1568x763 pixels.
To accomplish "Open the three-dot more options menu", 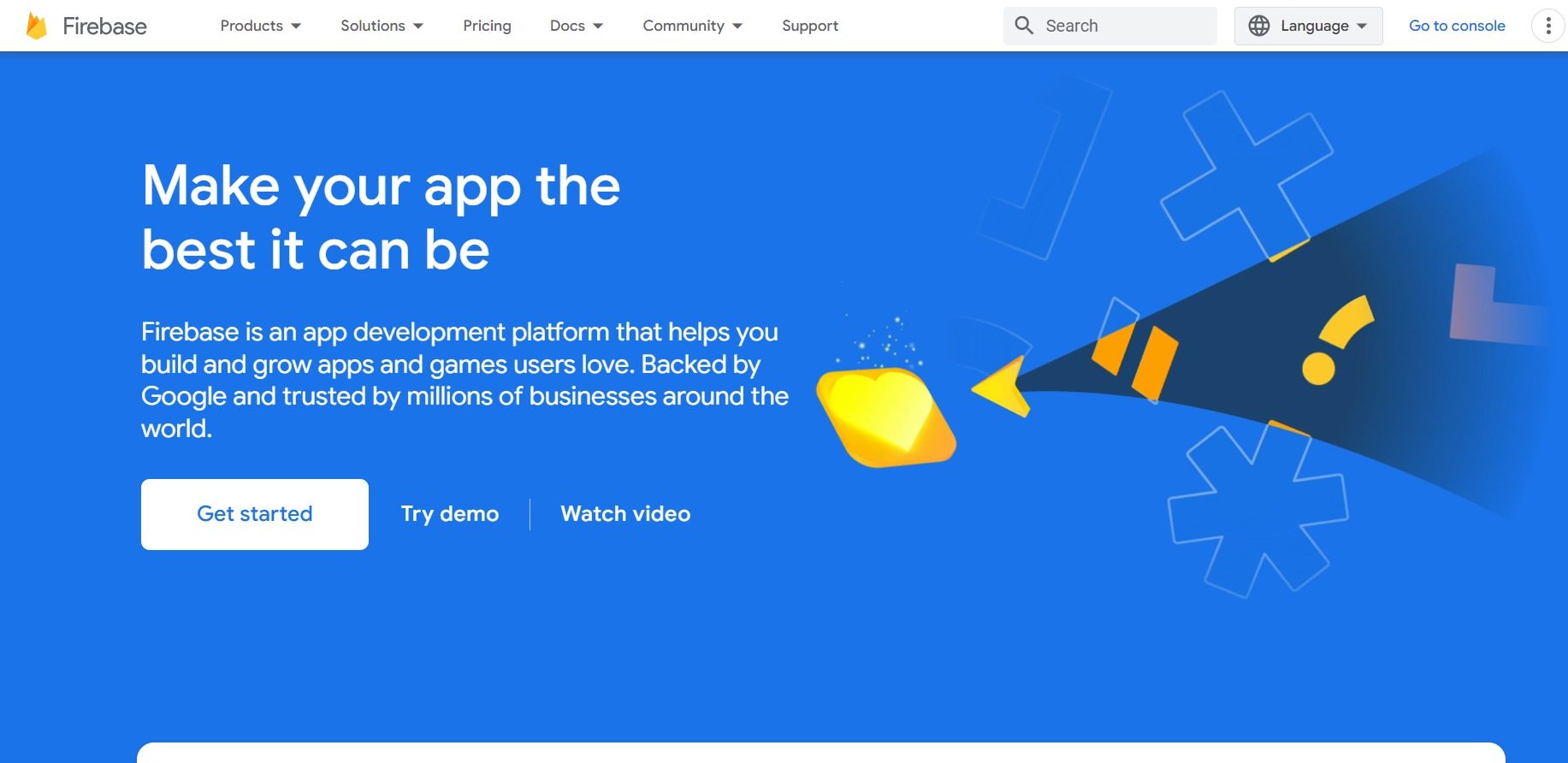I will click(1548, 26).
